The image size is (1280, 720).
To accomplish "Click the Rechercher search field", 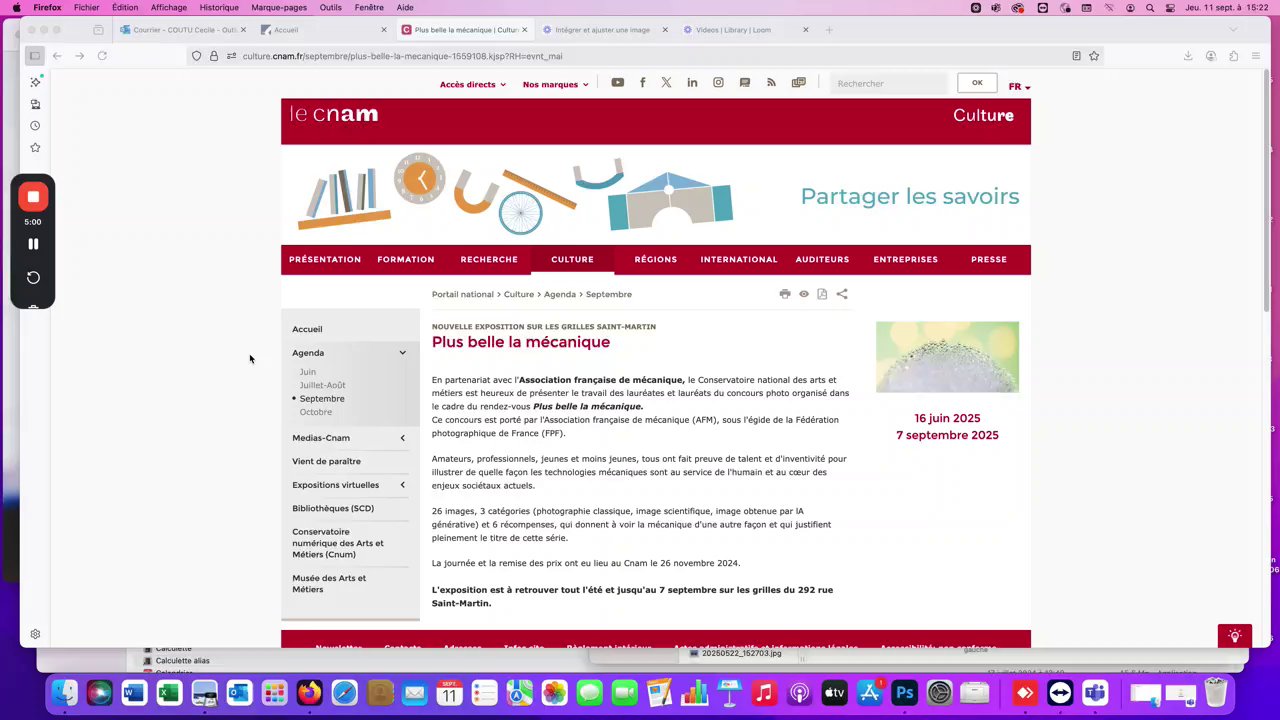I will click(888, 83).
